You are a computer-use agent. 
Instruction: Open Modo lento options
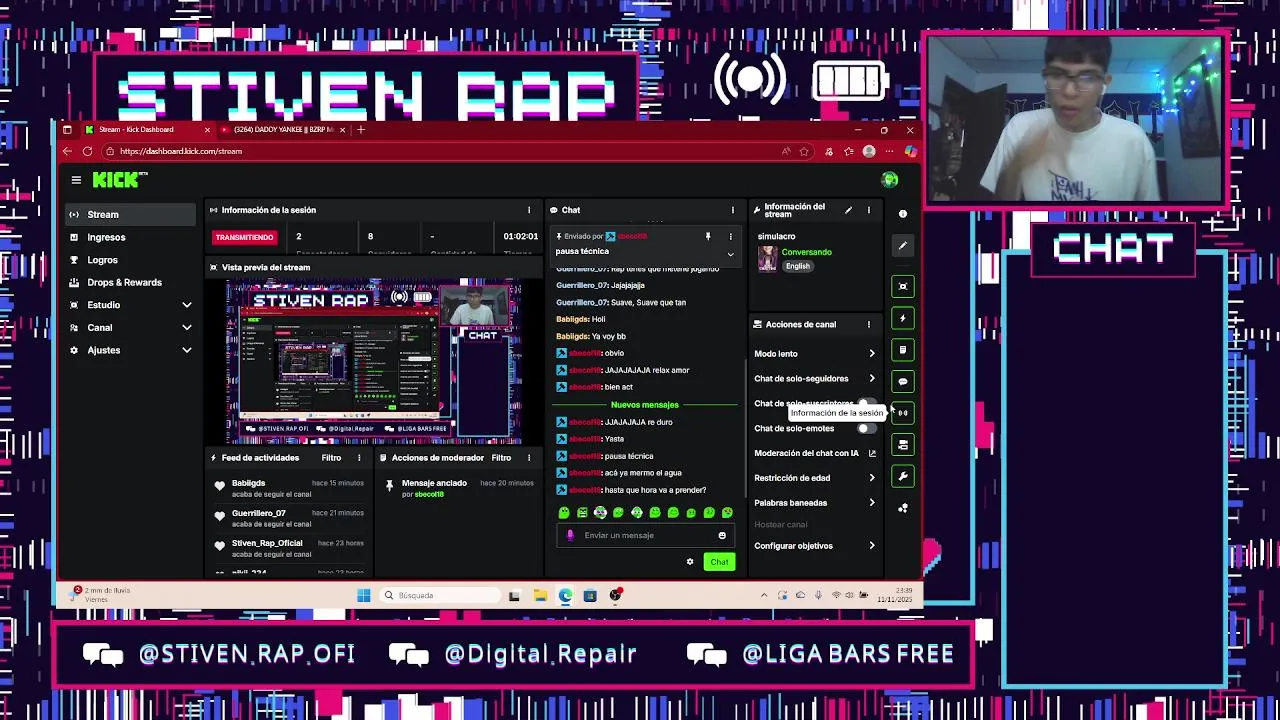(x=815, y=354)
